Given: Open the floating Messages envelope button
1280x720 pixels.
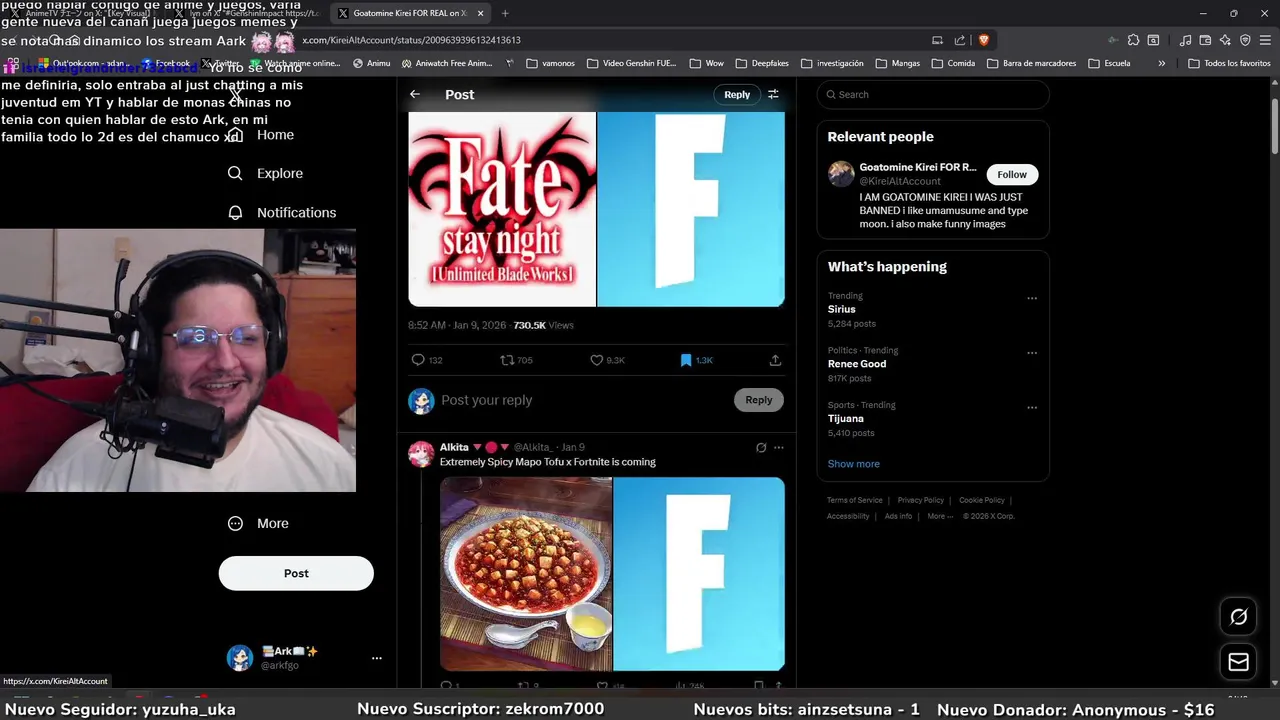Looking at the screenshot, I should (x=1238, y=662).
